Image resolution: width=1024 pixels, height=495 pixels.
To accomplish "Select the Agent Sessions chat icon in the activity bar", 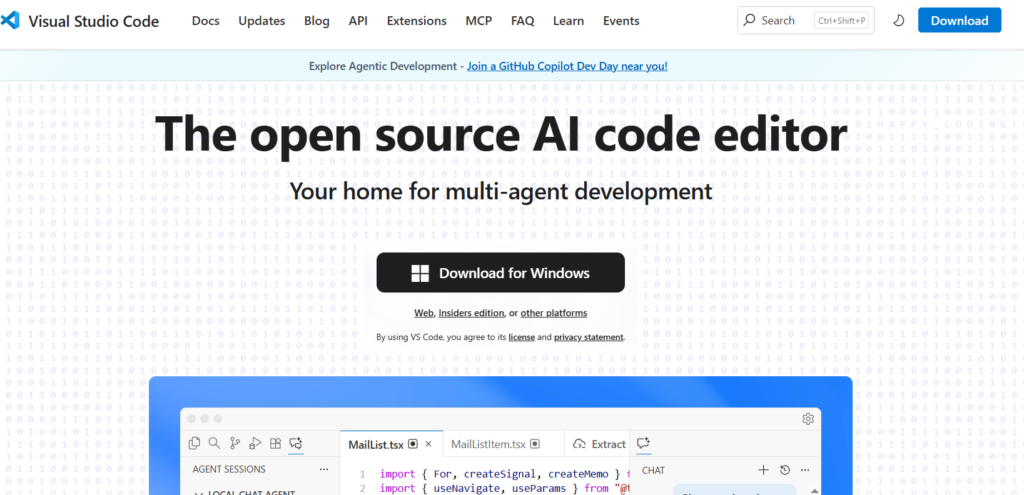I will coord(296,443).
